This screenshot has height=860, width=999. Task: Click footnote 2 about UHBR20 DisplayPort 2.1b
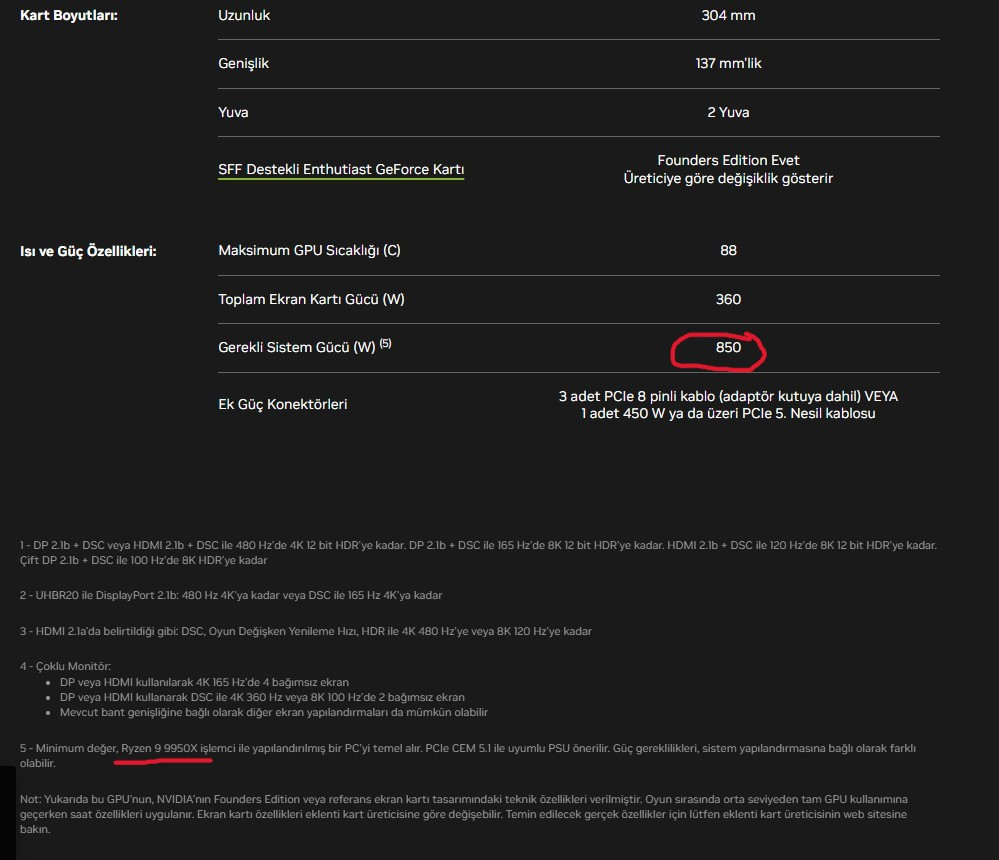(231, 595)
